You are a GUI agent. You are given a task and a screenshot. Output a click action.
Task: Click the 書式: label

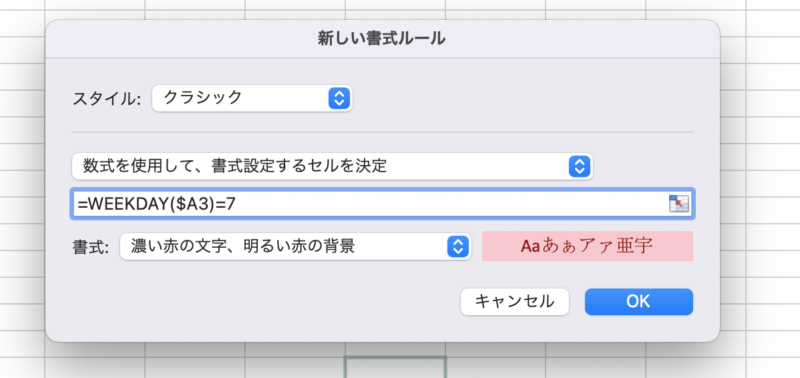pyautogui.click(x=91, y=247)
